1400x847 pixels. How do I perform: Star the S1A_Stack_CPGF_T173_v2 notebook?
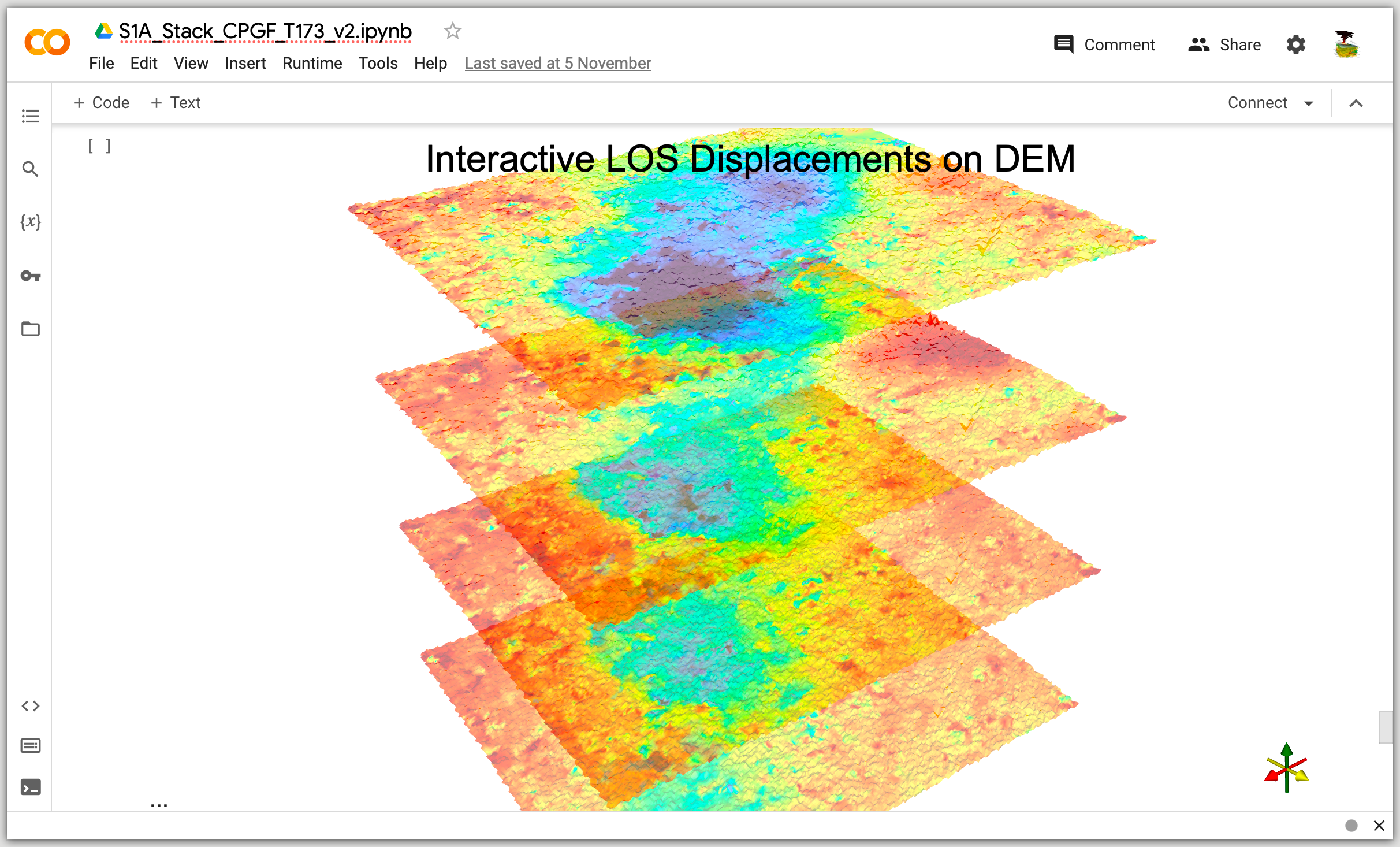pyautogui.click(x=452, y=31)
